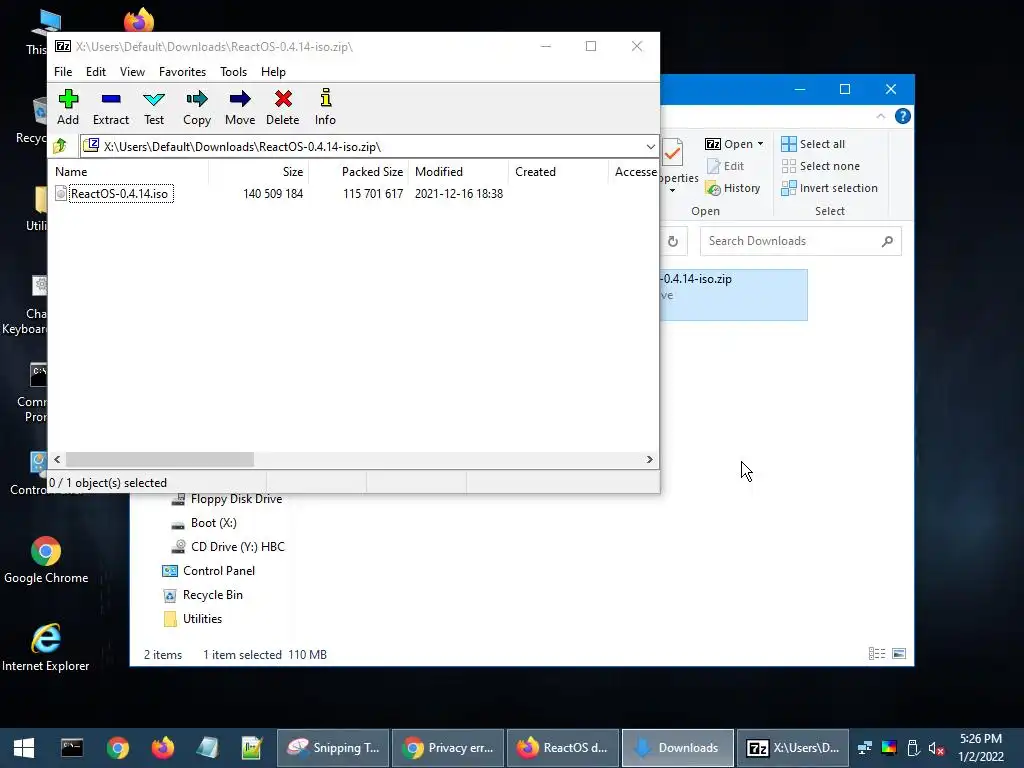Click horizontal scrollbar left arrow in 7-Zip
Viewport: 1024px width, 768px height.
[57, 460]
